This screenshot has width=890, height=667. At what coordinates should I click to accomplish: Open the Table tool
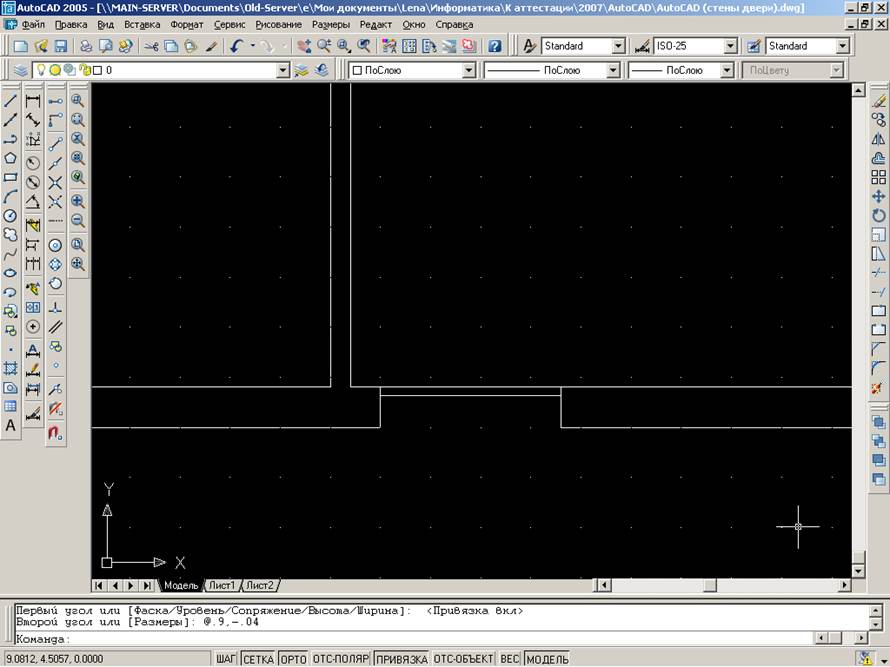(10, 406)
